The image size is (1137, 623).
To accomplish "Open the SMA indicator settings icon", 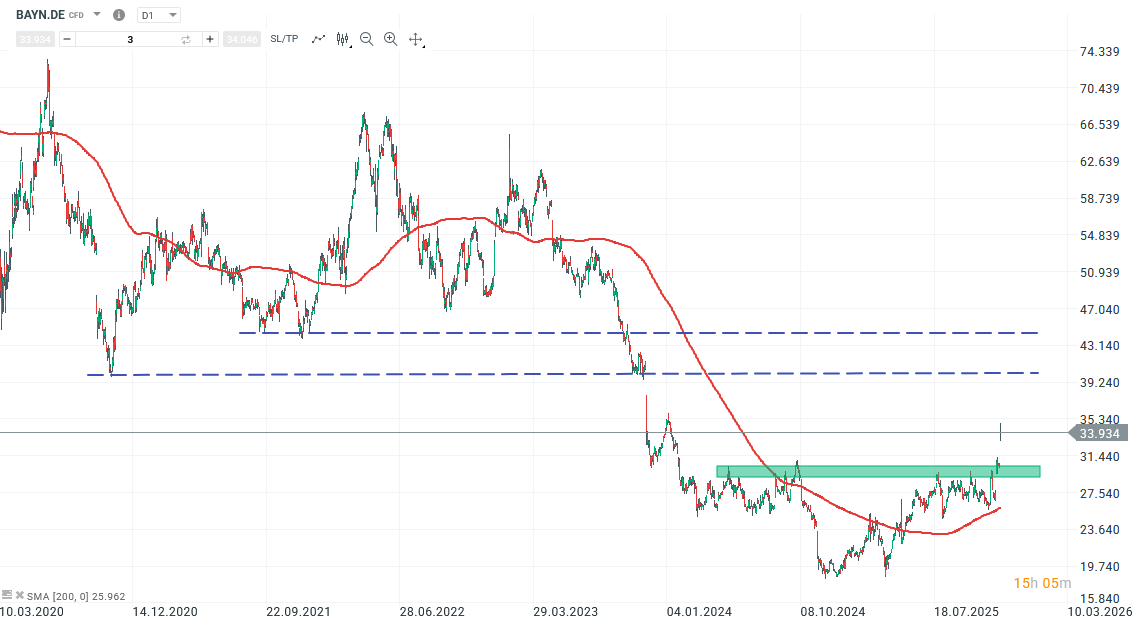I will 7,595.
